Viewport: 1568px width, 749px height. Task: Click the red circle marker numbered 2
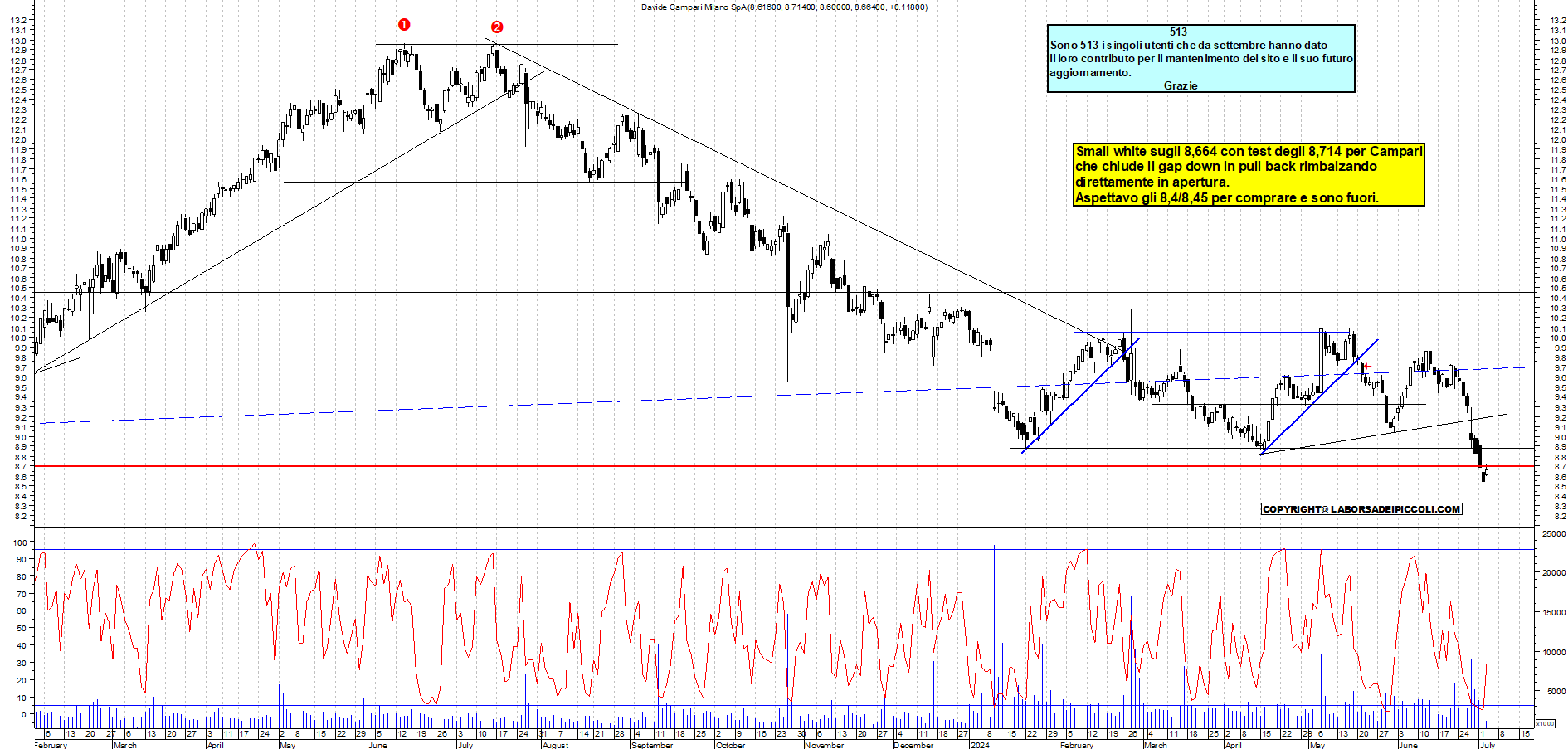497,27
